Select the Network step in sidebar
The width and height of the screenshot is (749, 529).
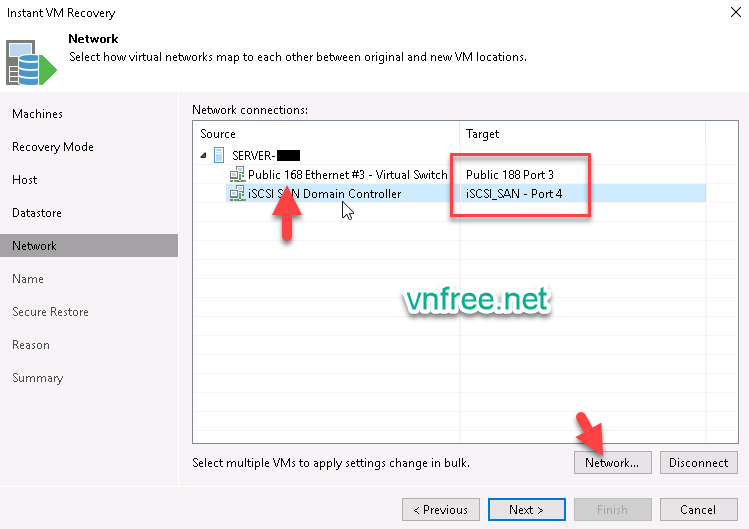tap(34, 246)
